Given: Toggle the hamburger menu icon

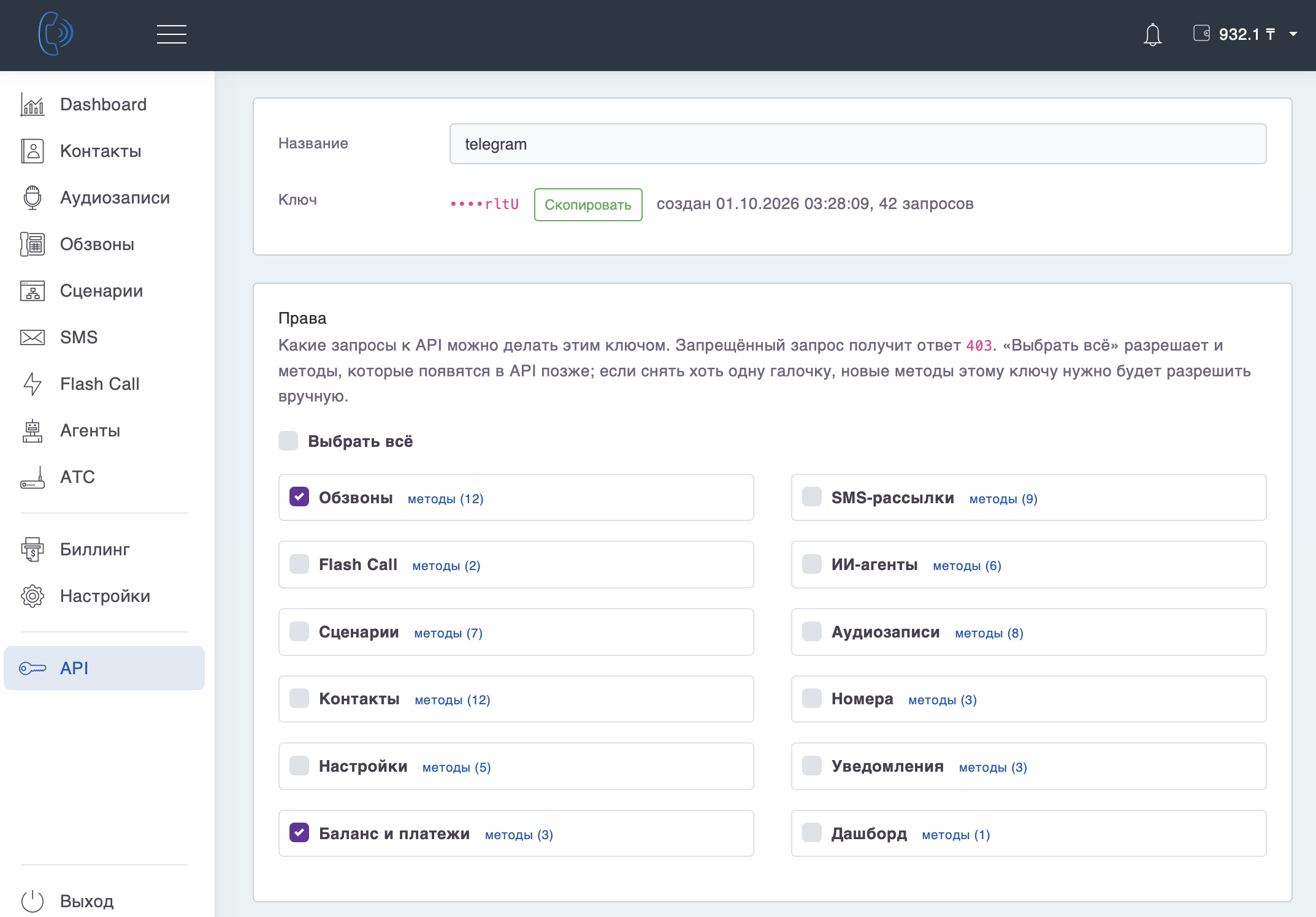Looking at the screenshot, I should (x=172, y=34).
